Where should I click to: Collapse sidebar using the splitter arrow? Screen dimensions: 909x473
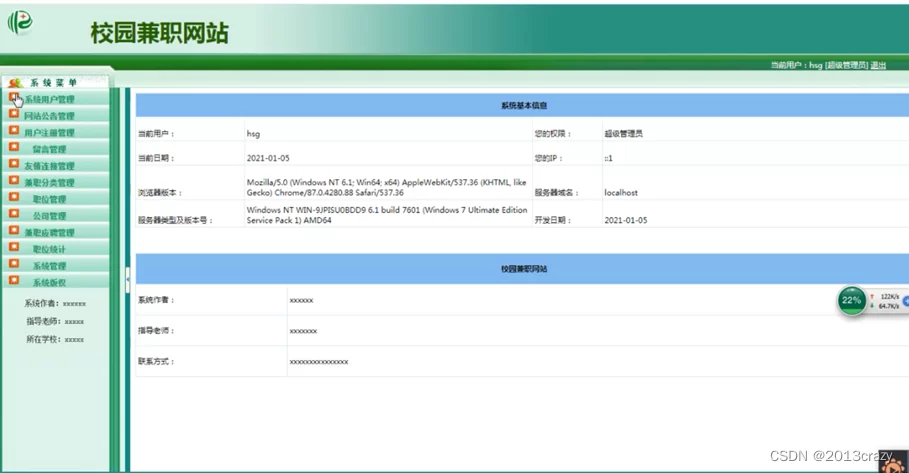127,279
